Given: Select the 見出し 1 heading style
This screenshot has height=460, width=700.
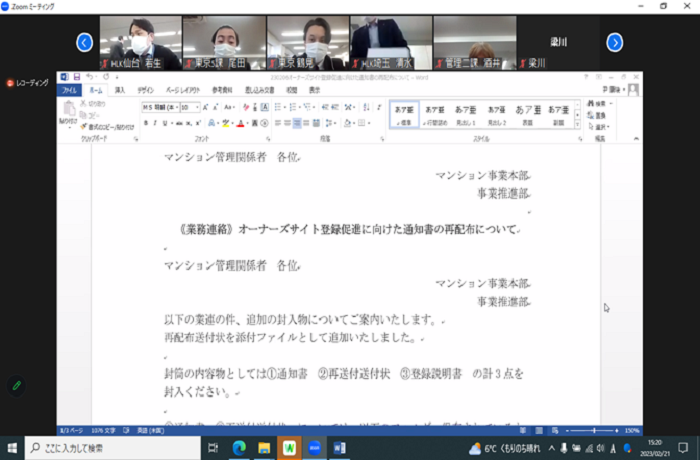Looking at the screenshot, I should (x=466, y=115).
